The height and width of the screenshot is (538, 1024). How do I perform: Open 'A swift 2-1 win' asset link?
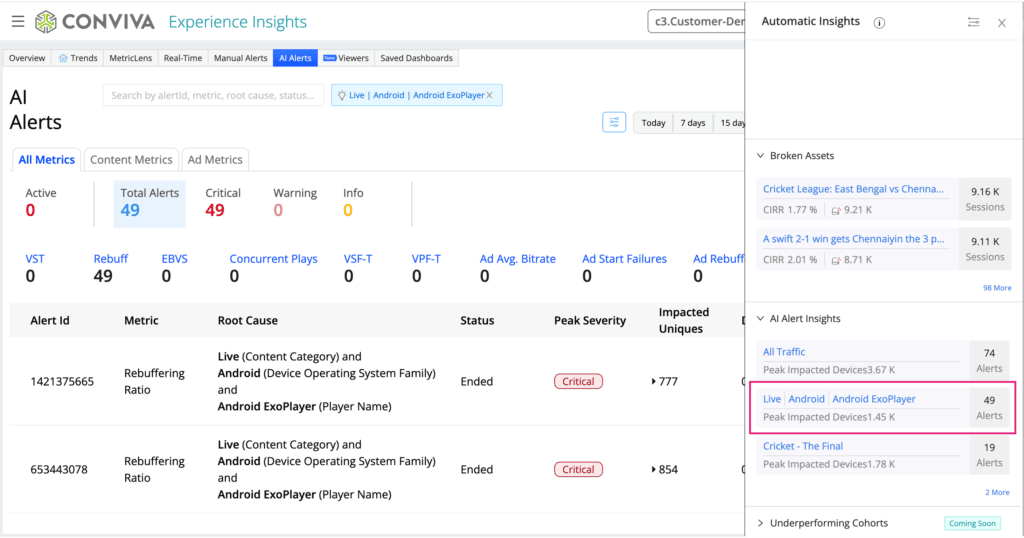point(853,238)
